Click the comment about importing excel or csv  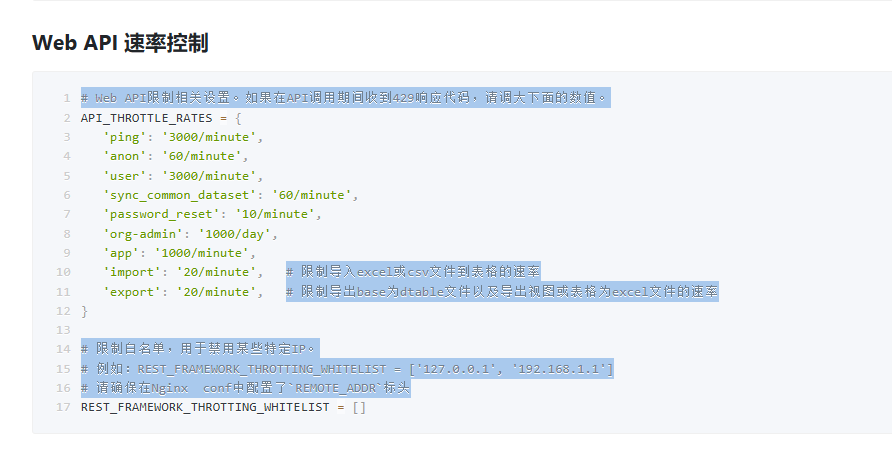pyautogui.click(x=413, y=272)
